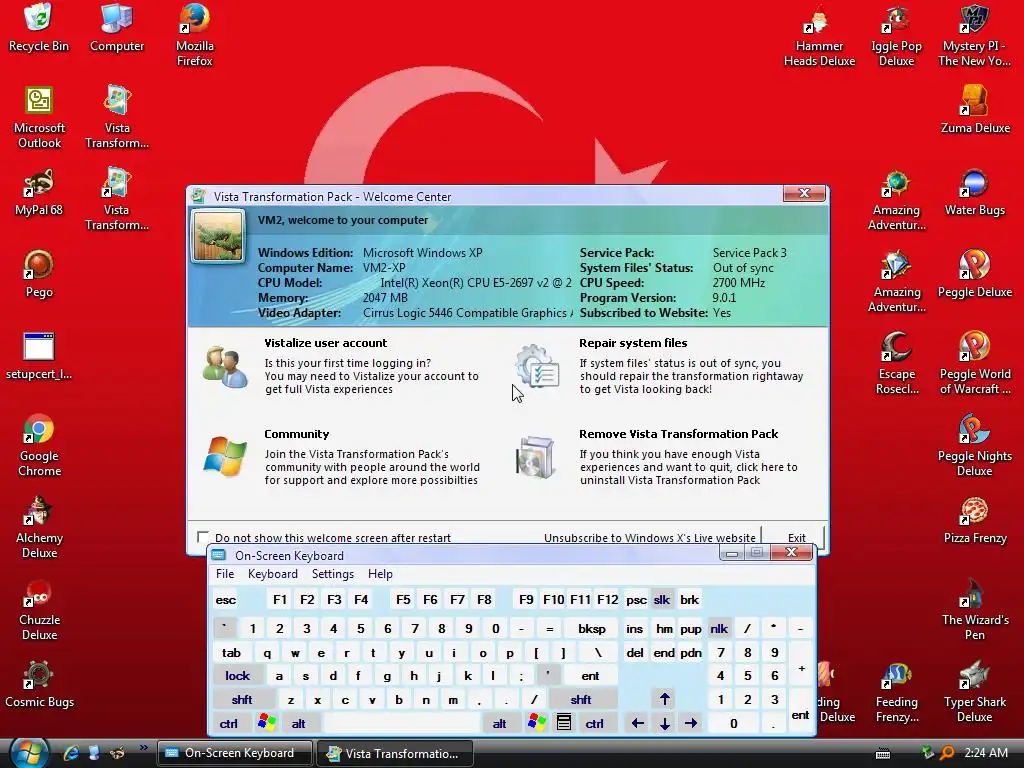The width and height of the screenshot is (1024, 768).
Task: Open the Vistalize user account link
Action: point(325,343)
